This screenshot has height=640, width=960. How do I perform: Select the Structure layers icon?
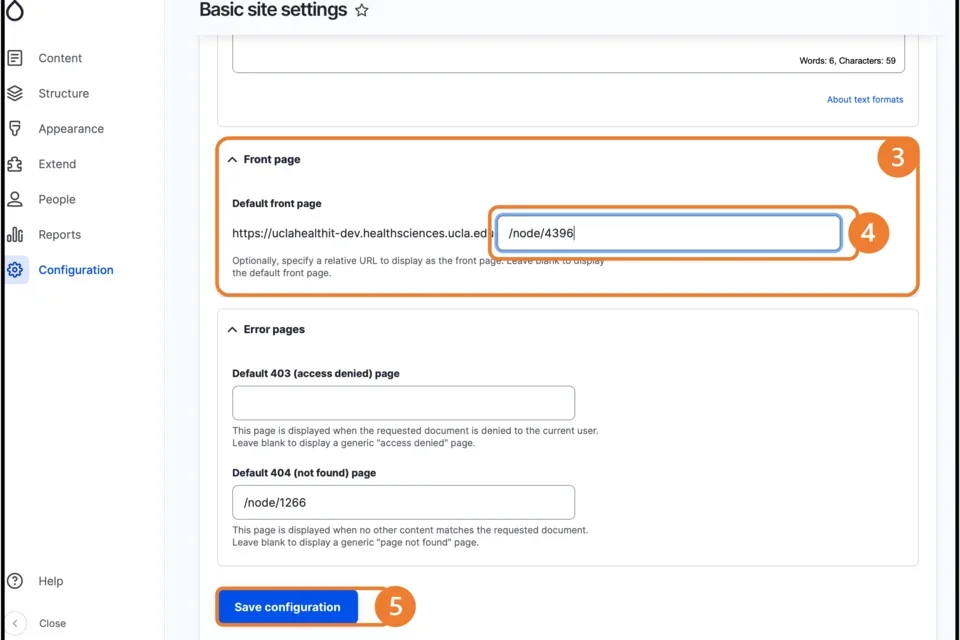coord(16,93)
